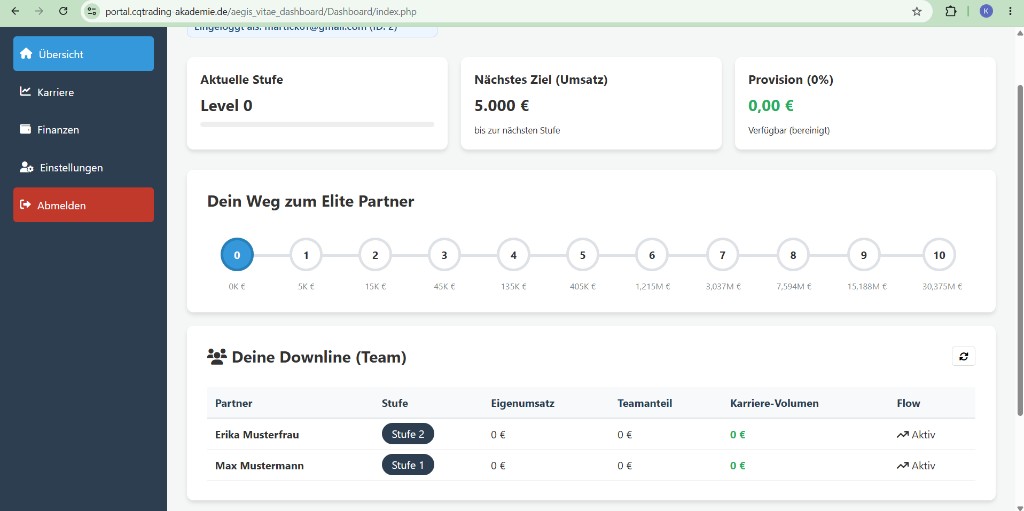Click the 405K € label under level 5
This screenshot has width=1024, height=511.
[x=583, y=286]
